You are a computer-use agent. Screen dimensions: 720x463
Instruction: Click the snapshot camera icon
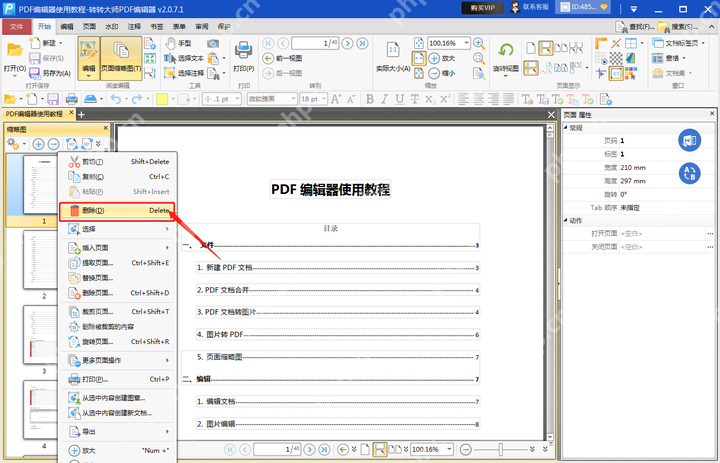(x=213, y=43)
